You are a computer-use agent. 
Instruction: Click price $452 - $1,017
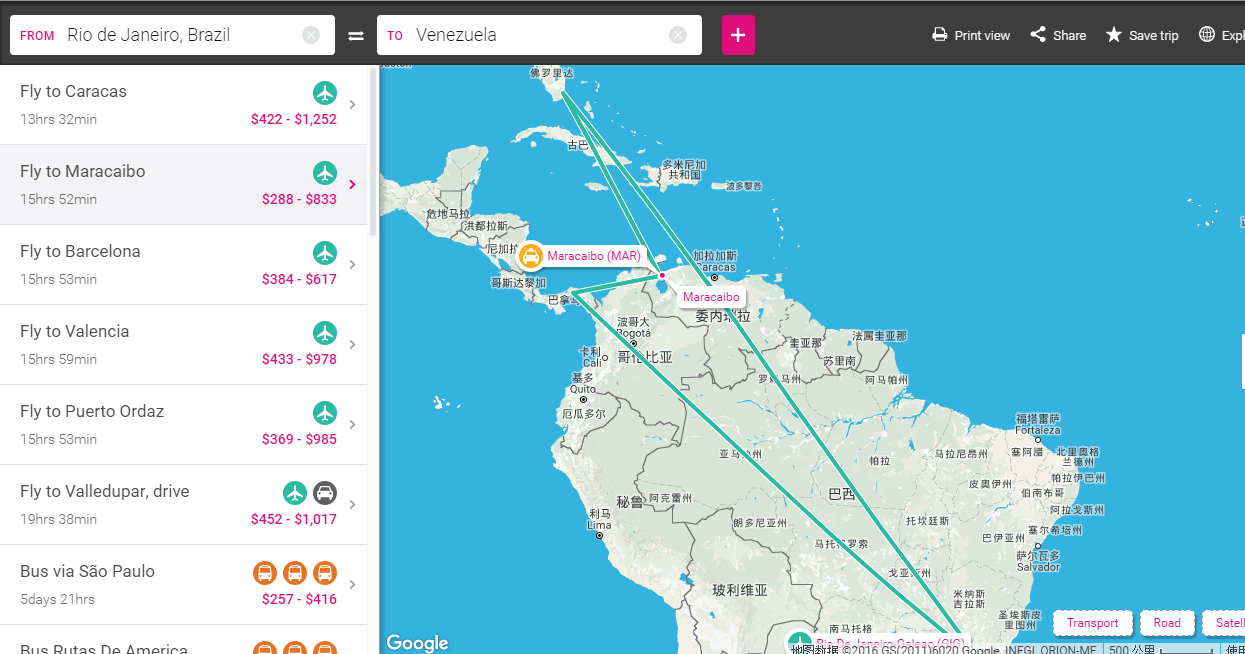(x=294, y=519)
